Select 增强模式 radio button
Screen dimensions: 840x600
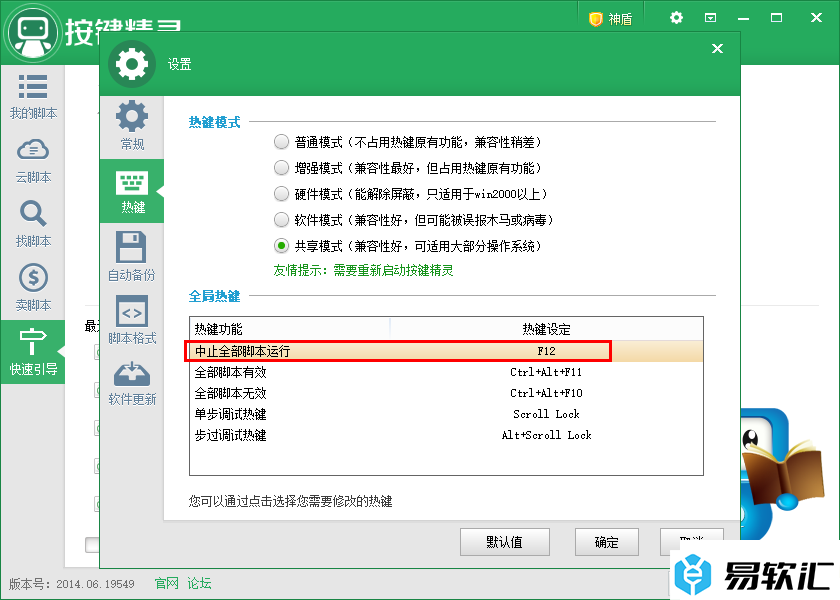281,168
